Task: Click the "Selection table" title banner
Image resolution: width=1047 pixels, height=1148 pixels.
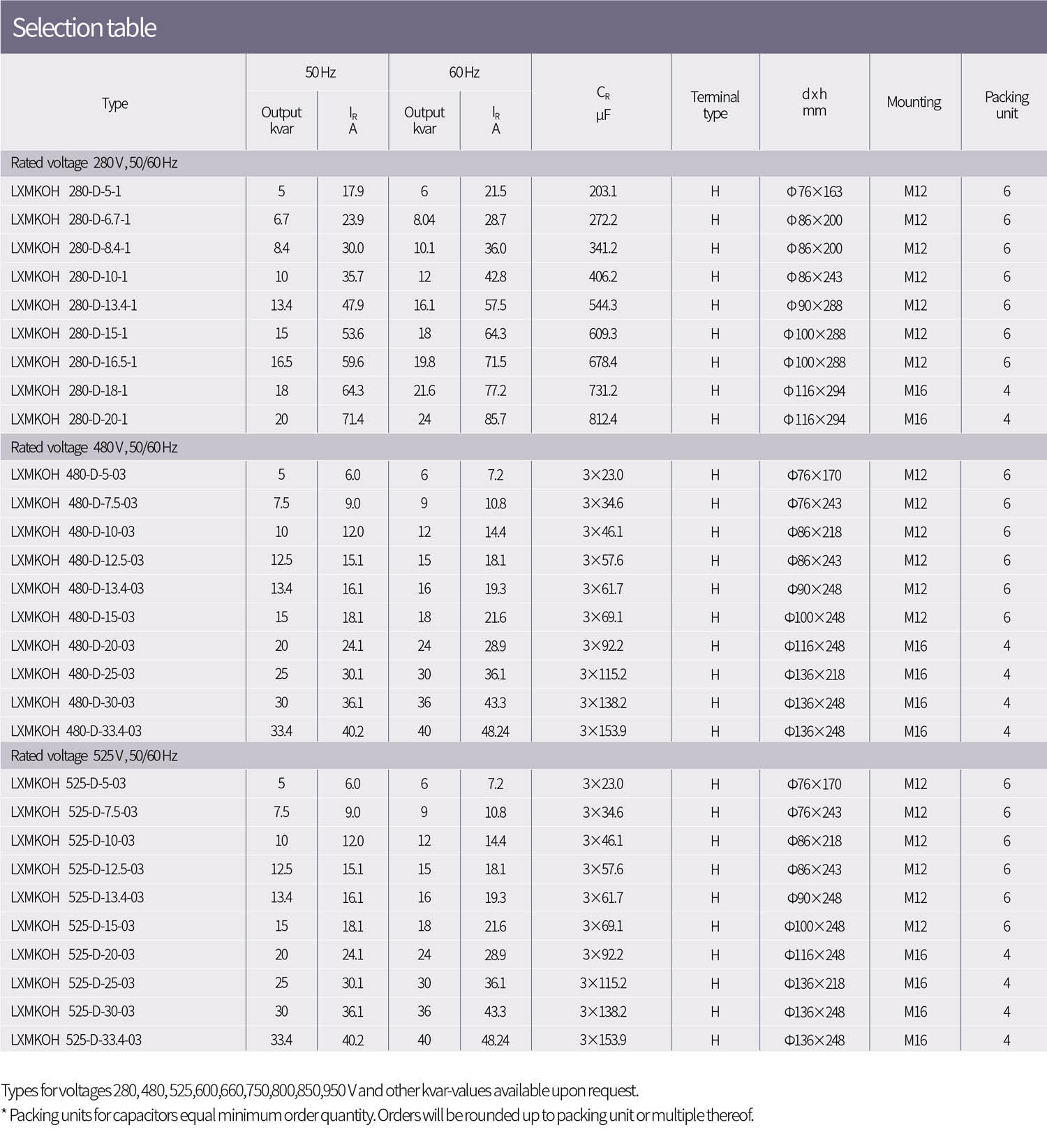Action: click(84, 28)
